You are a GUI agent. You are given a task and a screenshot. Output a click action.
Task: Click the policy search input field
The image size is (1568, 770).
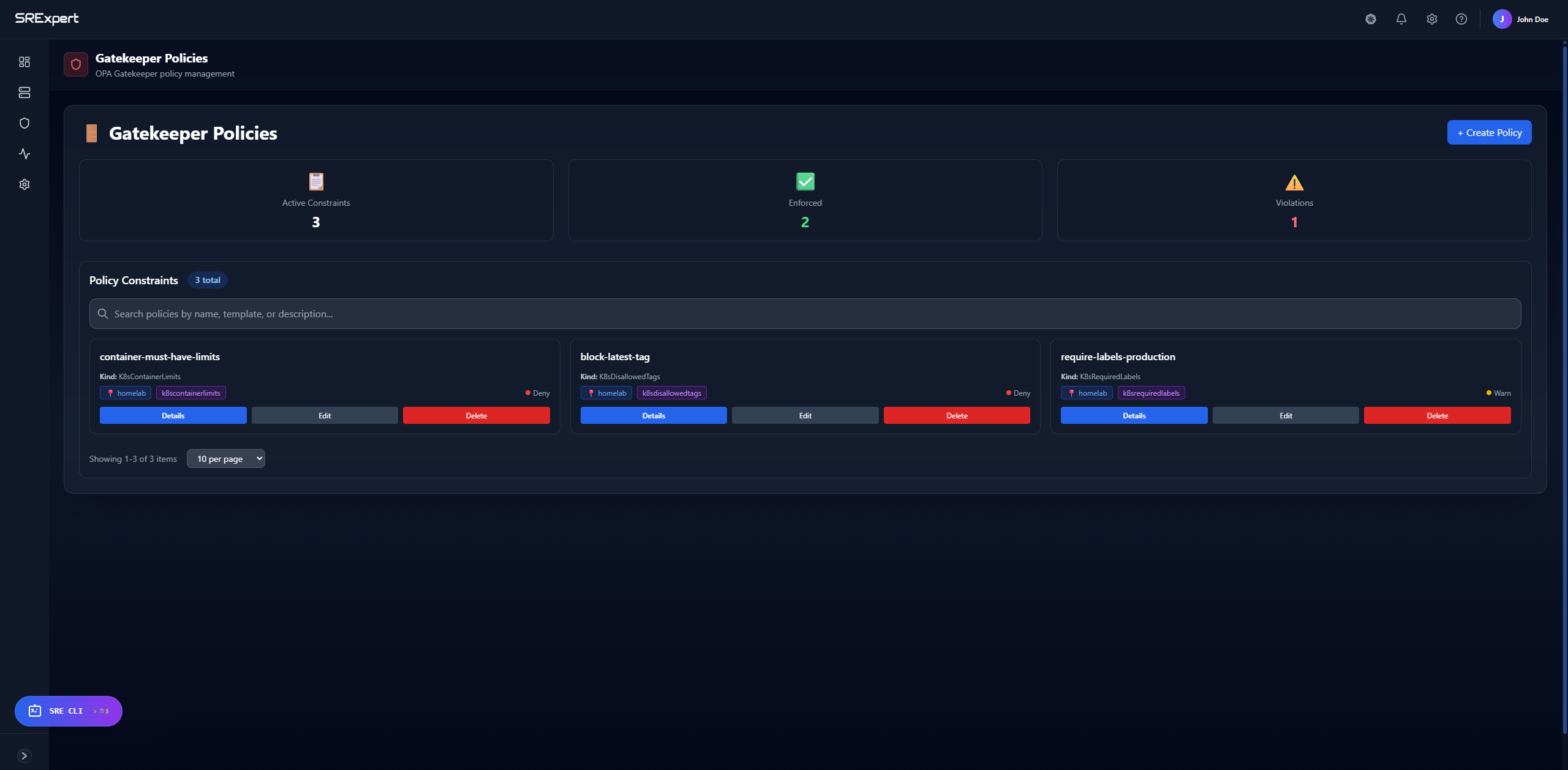[x=805, y=314]
